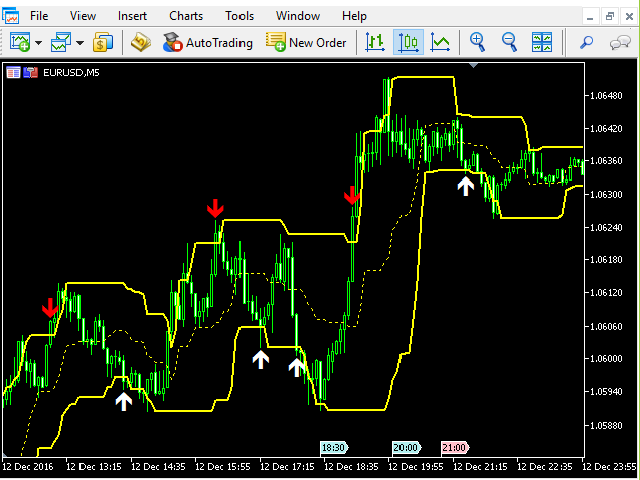The height and width of the screenshot is (480, 640).
Task: Click the New Chart icon
Action: (20, 42)
